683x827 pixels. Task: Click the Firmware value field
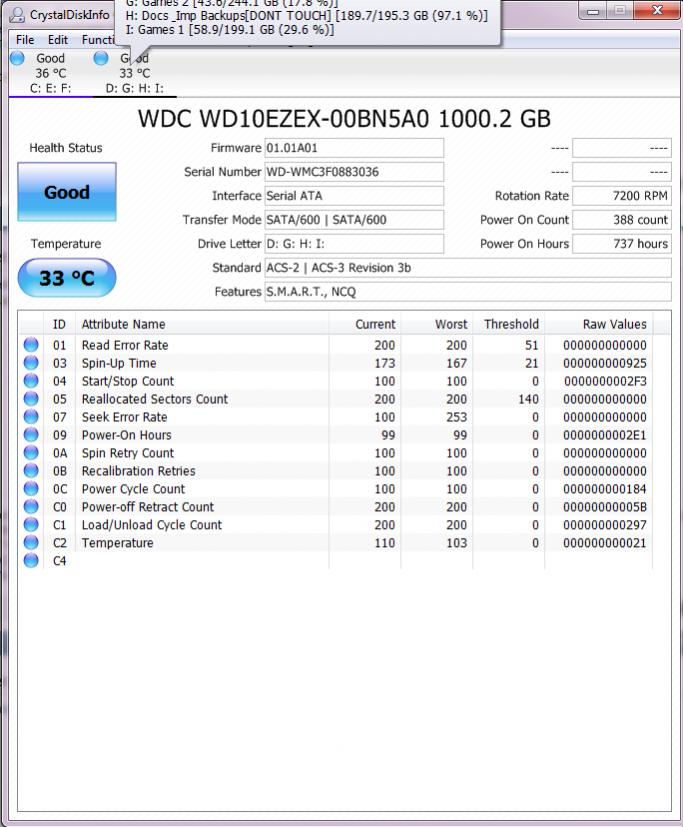point(353,148)
